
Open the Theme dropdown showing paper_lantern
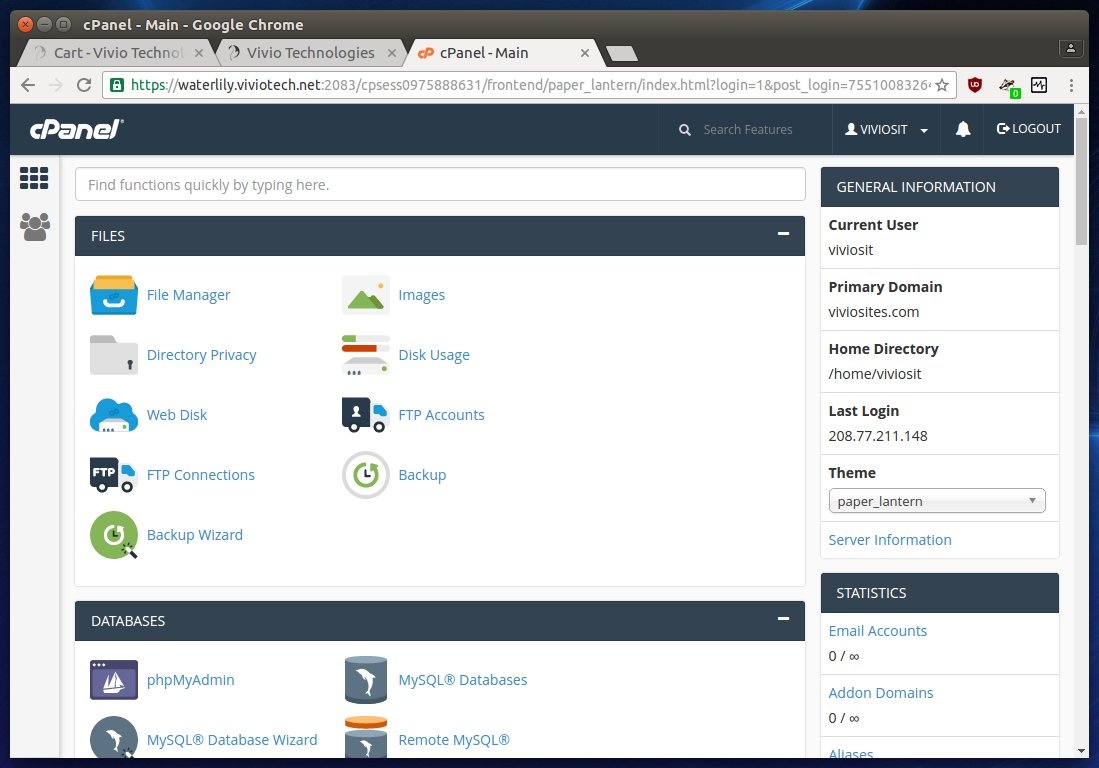pyautogui.click(x=936, y=501)
